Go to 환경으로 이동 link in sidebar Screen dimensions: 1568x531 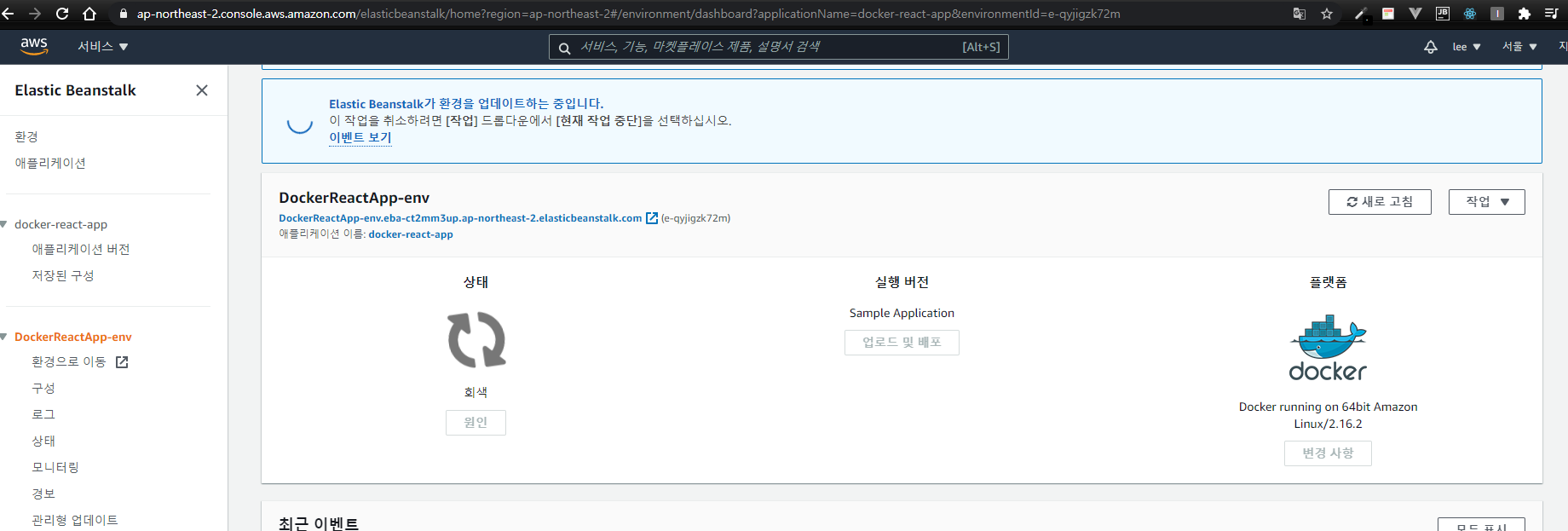[69, 361]
